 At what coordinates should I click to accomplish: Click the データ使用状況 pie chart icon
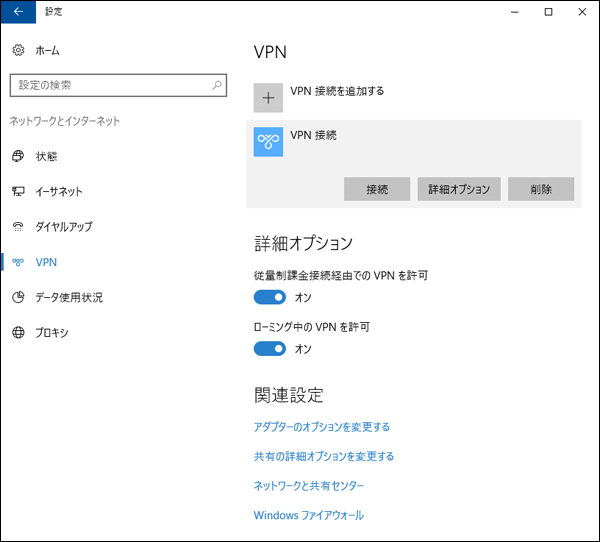(x=18, y=297)
